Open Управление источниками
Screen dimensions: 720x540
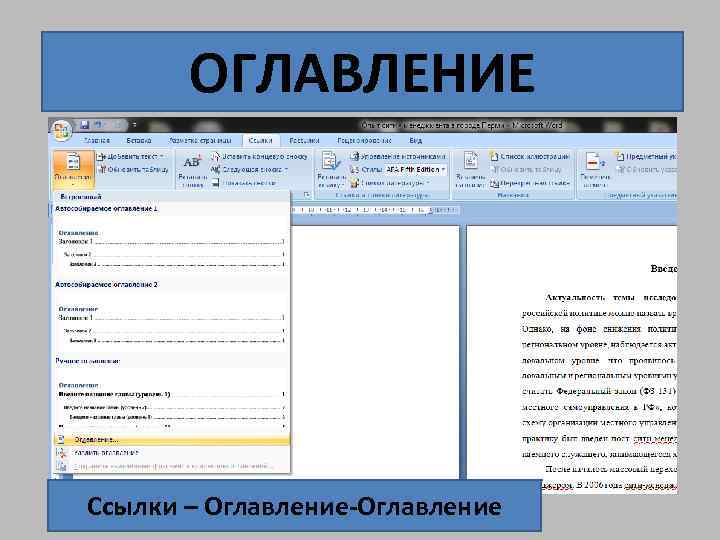tap(398, 157)
